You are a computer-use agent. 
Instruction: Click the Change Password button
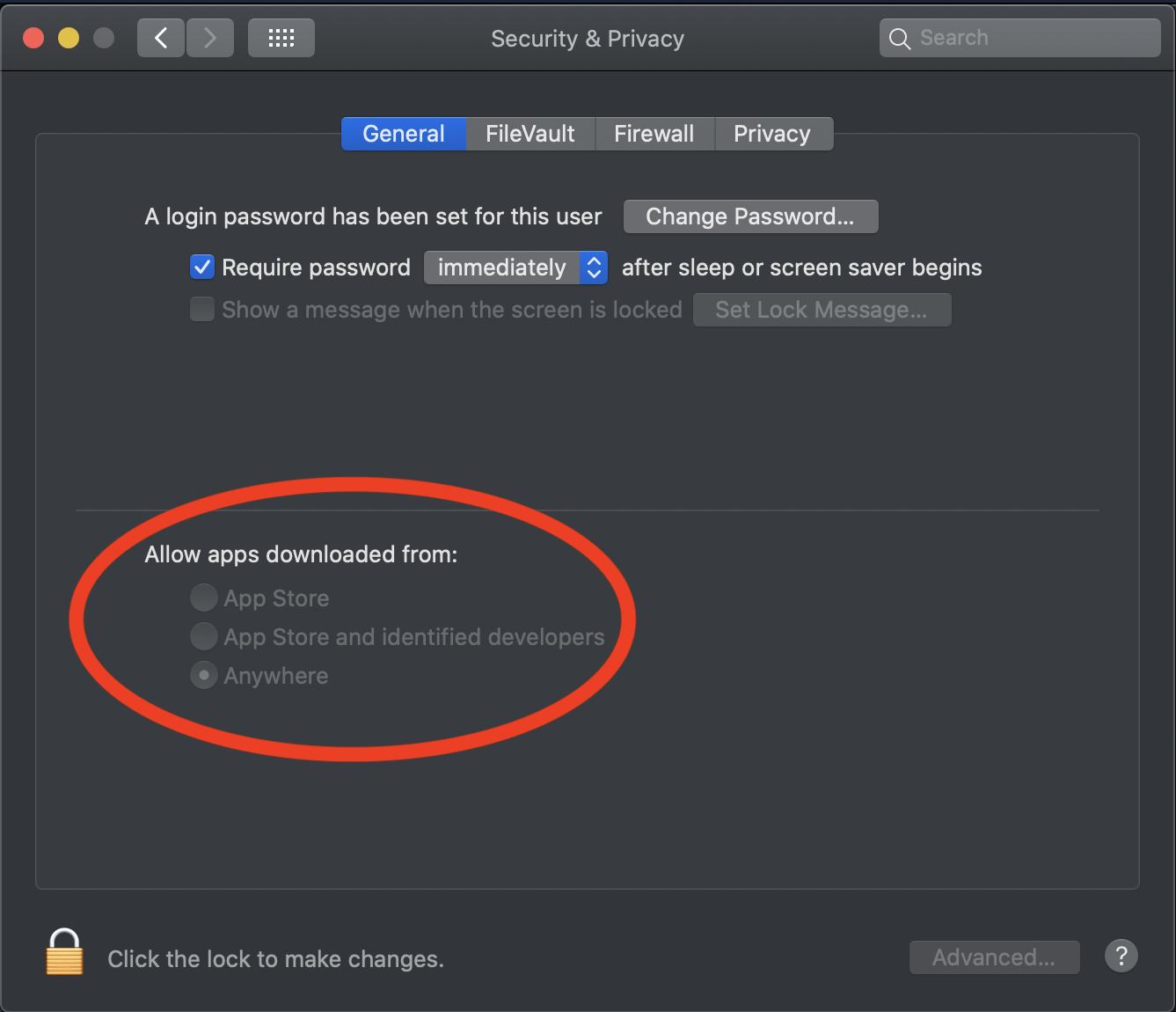tap(749, 216)
